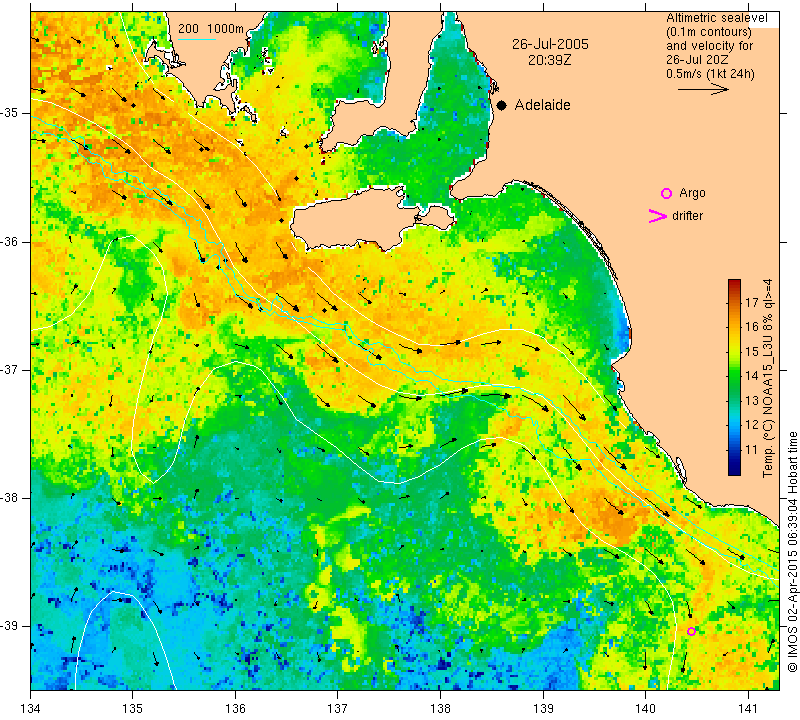800x720 pixels.
Task: Click the 14 value on the color bar
Action: pyautogui.click(x=752, y=376)
